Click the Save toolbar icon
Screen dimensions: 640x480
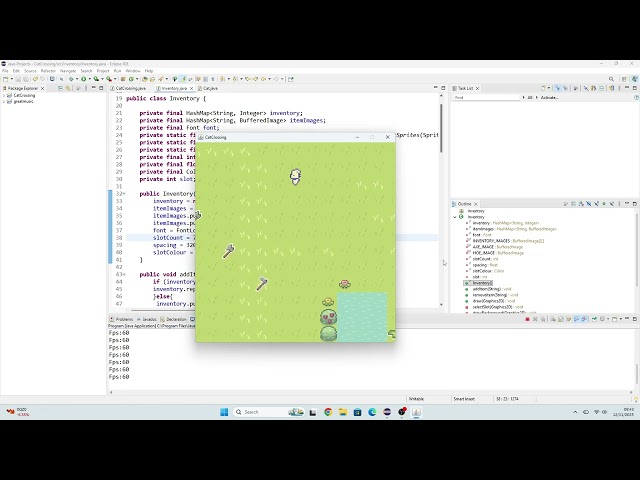coord(18,79)
